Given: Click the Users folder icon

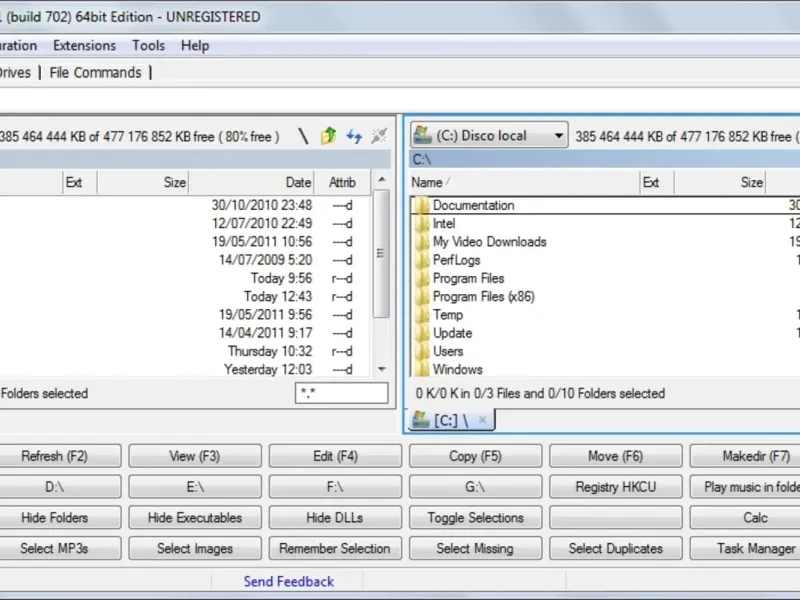Looking at the screenshot, I should tap(421, 352).
